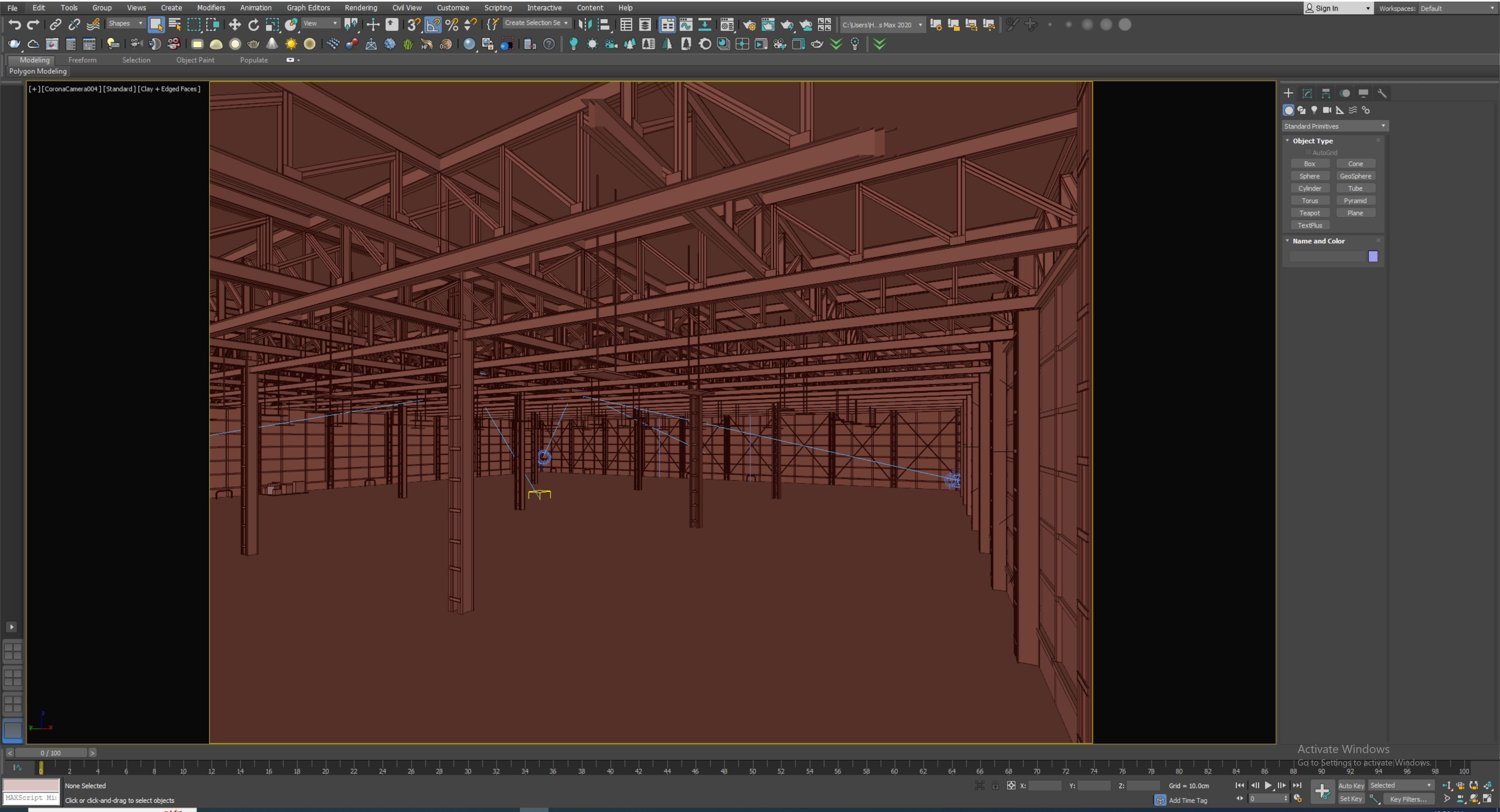Switch to the Object Paint tab
Screen dimensions: 1500x812
coord(195,60)
